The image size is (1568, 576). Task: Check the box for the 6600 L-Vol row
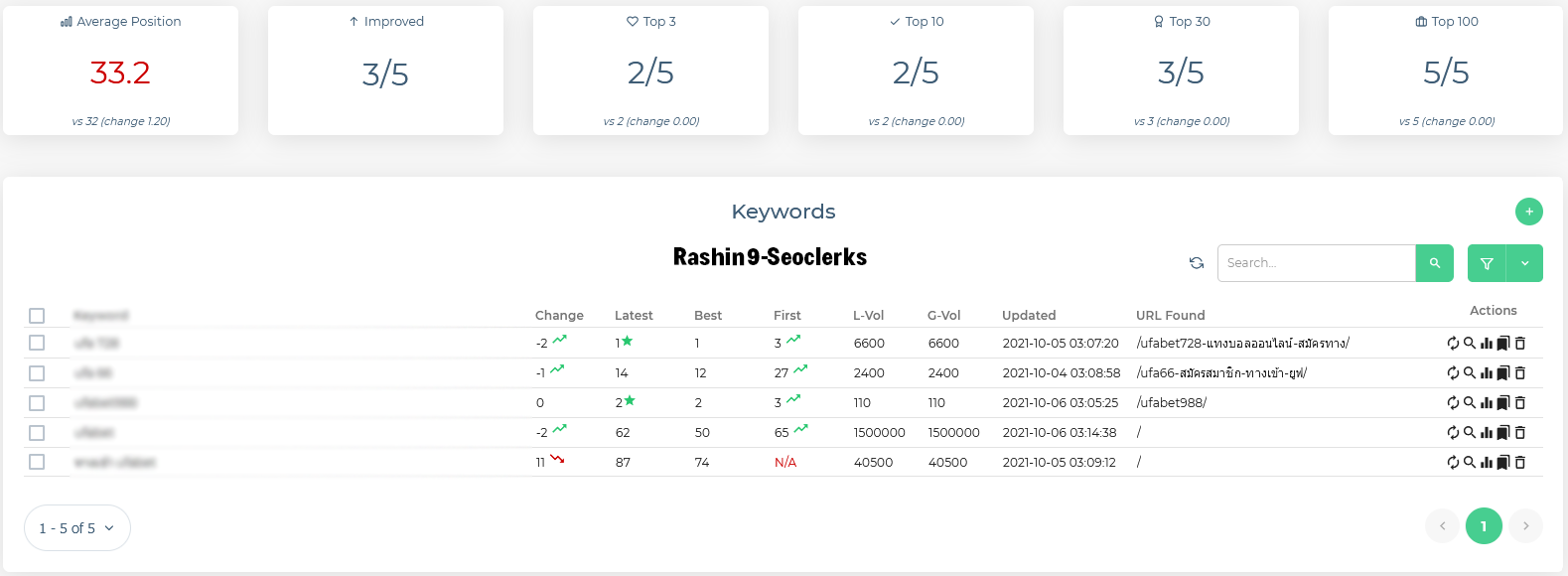[37, 343]
